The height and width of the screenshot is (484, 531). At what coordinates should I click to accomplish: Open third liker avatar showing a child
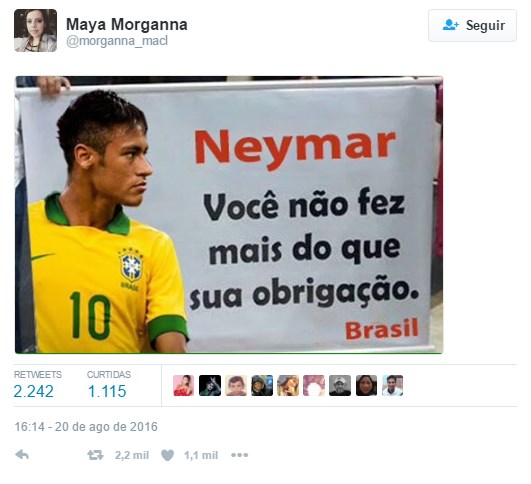236,385
